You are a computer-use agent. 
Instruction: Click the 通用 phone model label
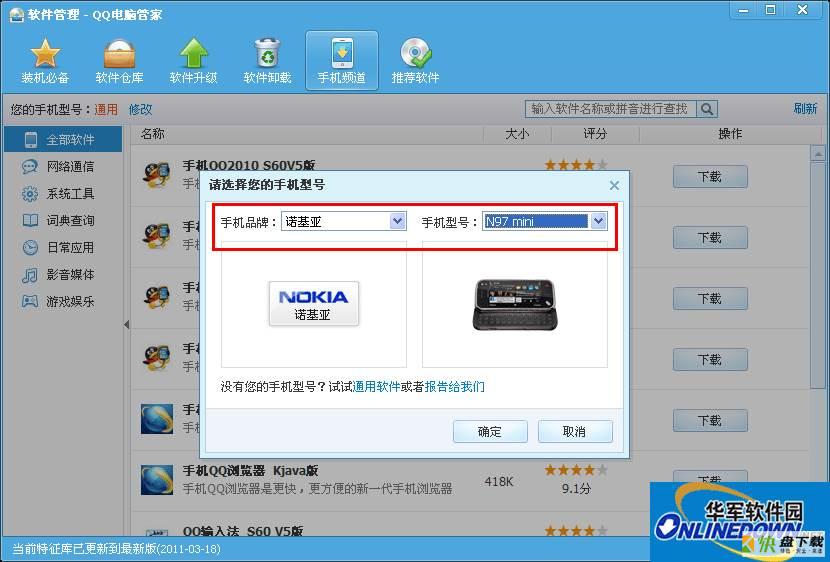click(x=106, y=110)
